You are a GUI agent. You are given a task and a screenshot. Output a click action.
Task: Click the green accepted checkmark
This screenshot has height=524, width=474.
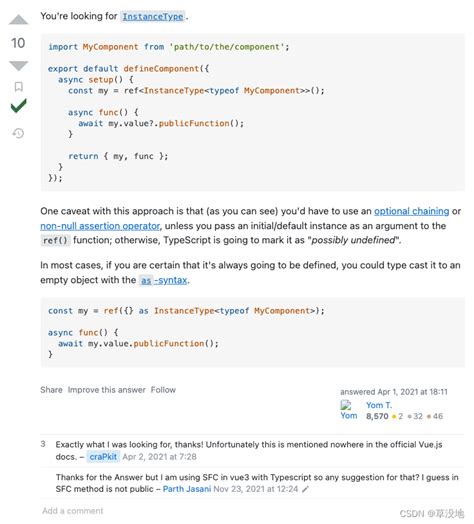(19, 106)
